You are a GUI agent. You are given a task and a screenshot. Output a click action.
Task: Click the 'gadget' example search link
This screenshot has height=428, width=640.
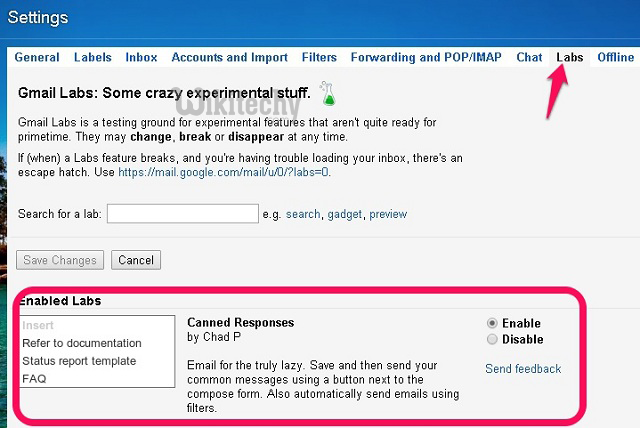(345, 214)
